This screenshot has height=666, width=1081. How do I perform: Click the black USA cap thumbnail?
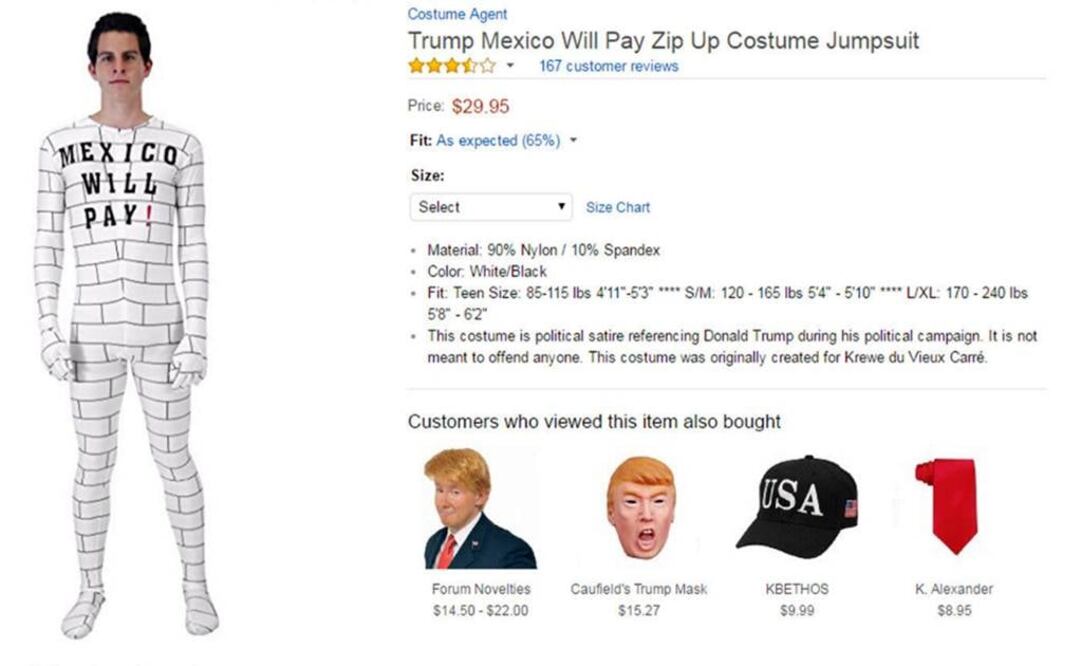[x=797, y=506]
